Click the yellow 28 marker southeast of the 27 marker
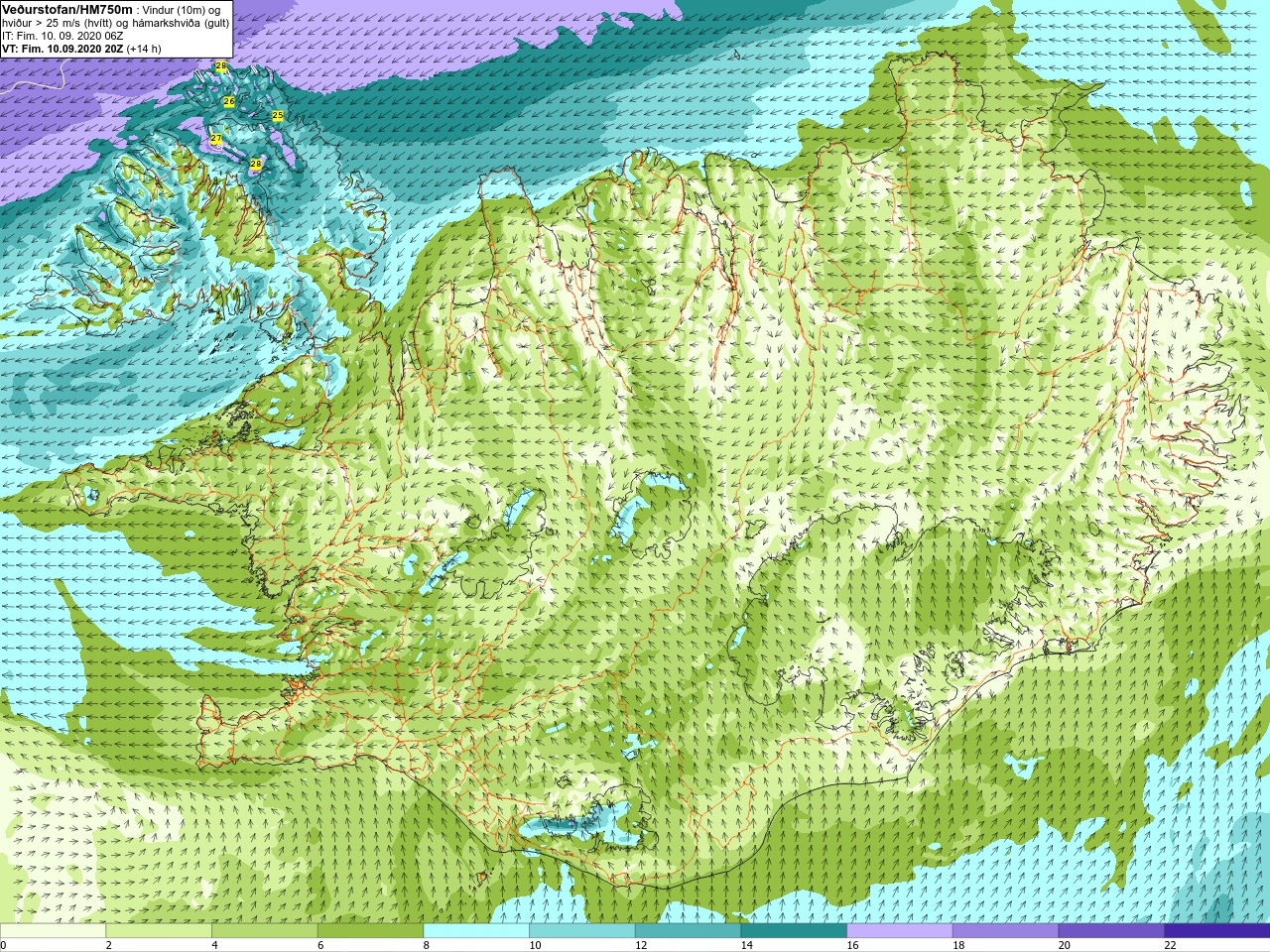 (256, 164)
